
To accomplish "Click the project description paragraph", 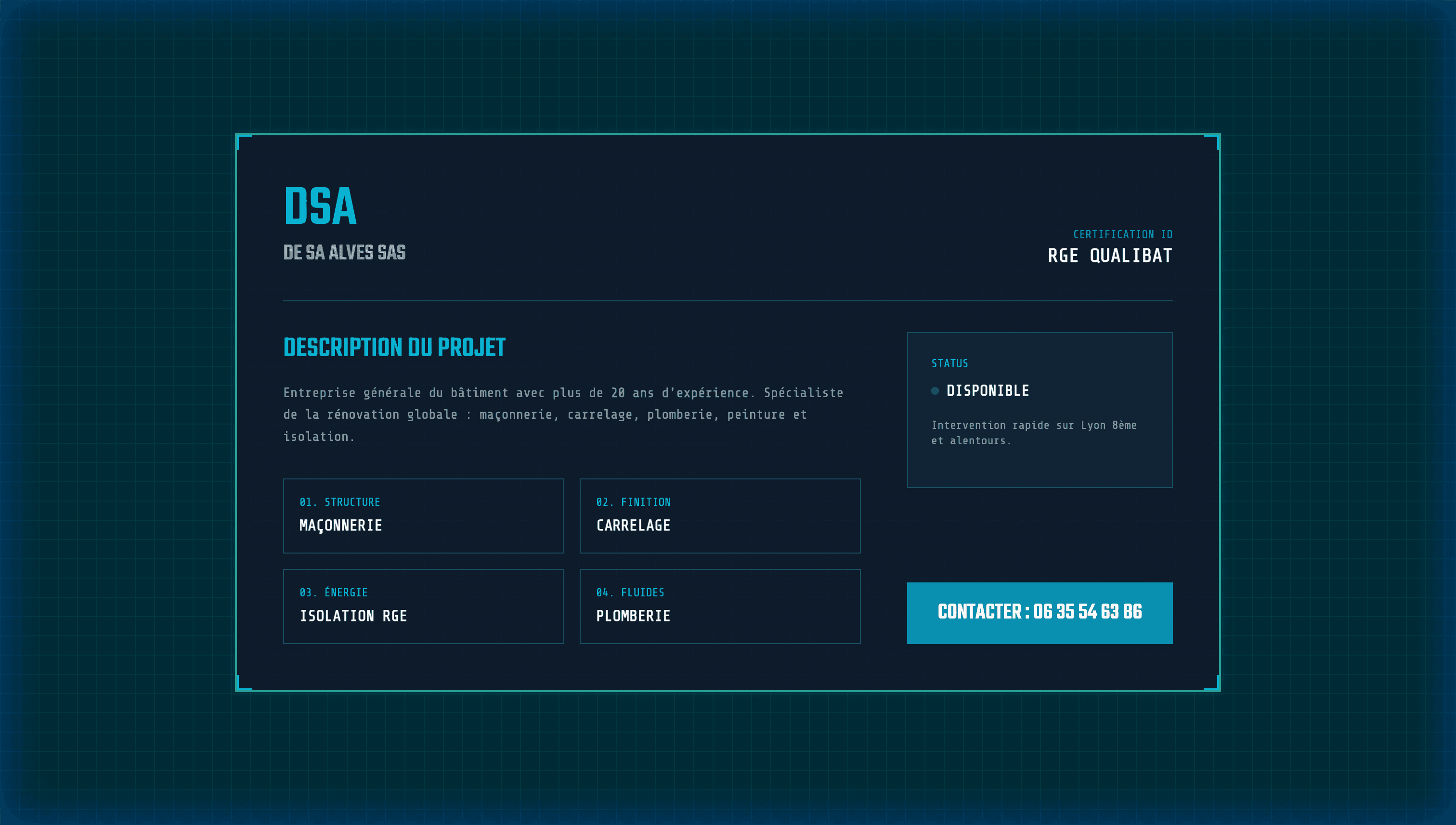I will [563, 414].
